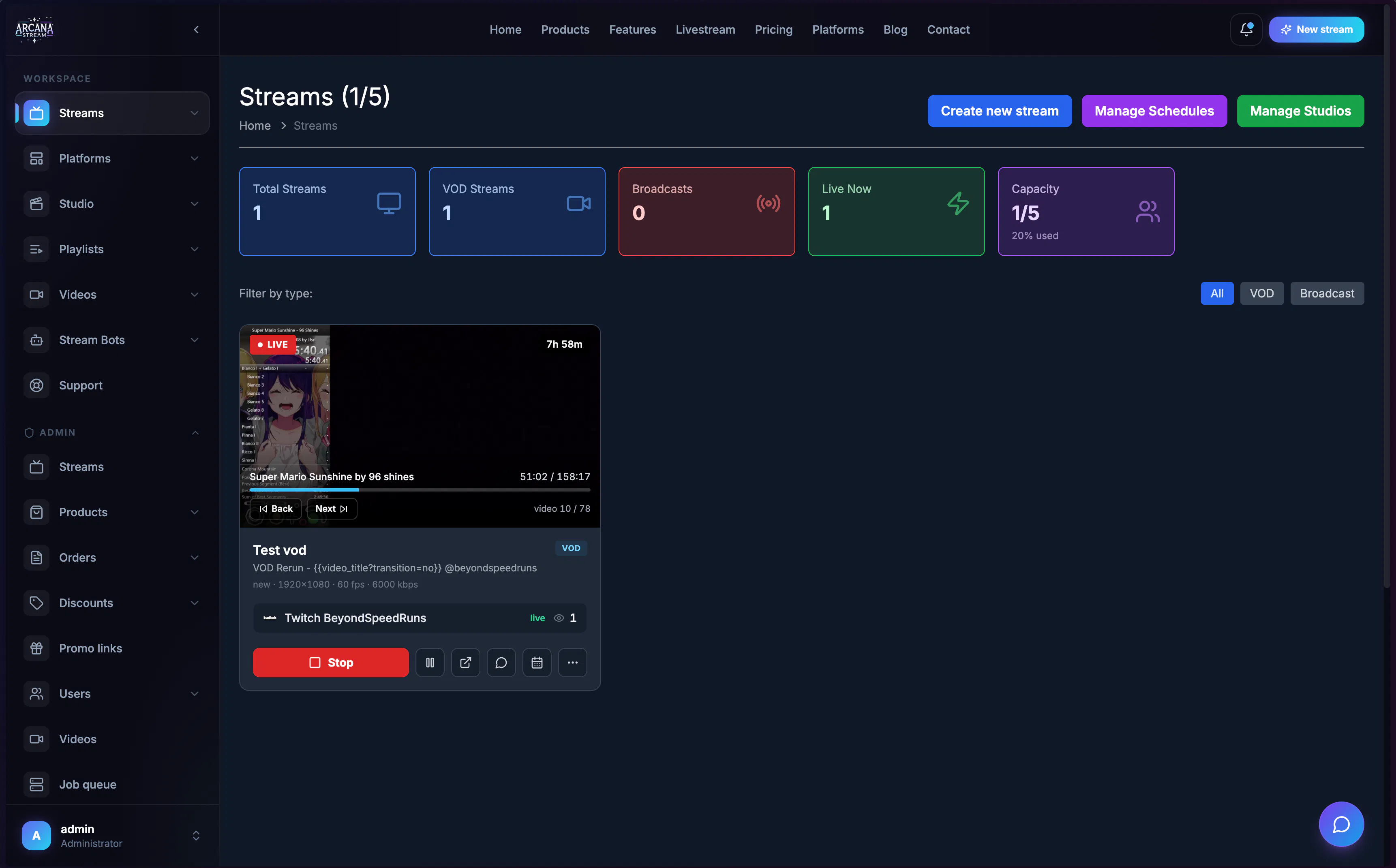
Task: Expand the Stream Bots chevron
Action: [195, 340]
